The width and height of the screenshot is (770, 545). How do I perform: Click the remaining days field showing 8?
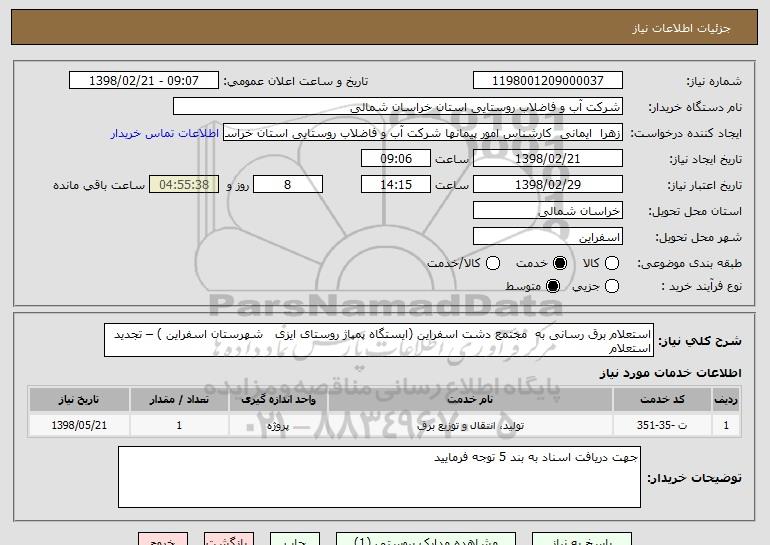[288, 185]
